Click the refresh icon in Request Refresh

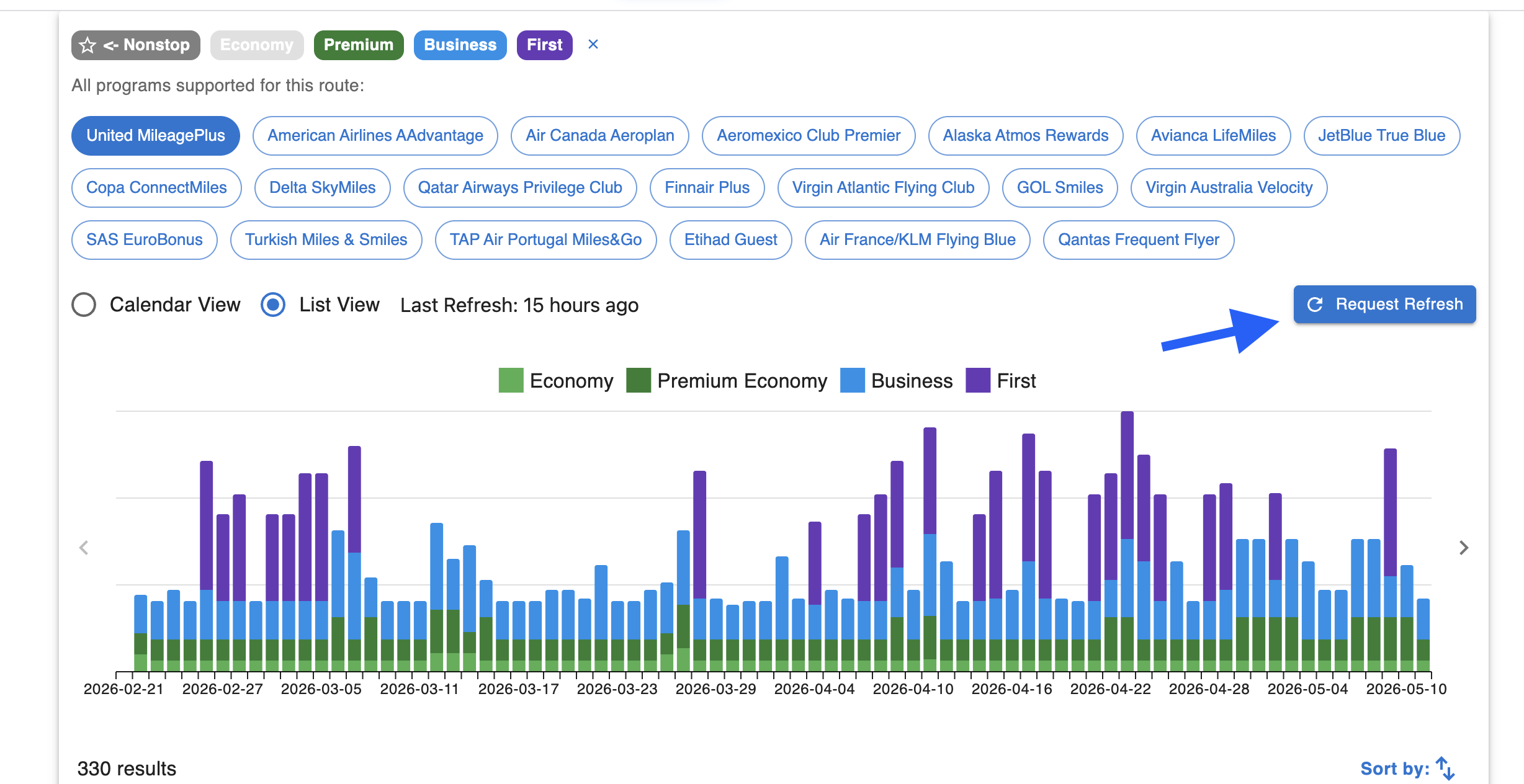pos(1315,305)
